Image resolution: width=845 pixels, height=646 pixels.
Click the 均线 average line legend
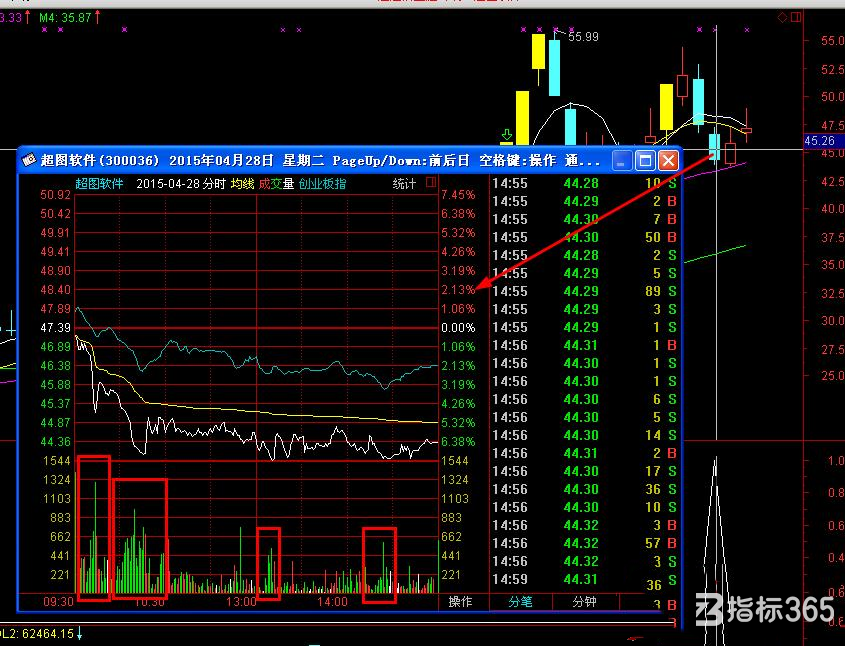[x=243, y=184]
